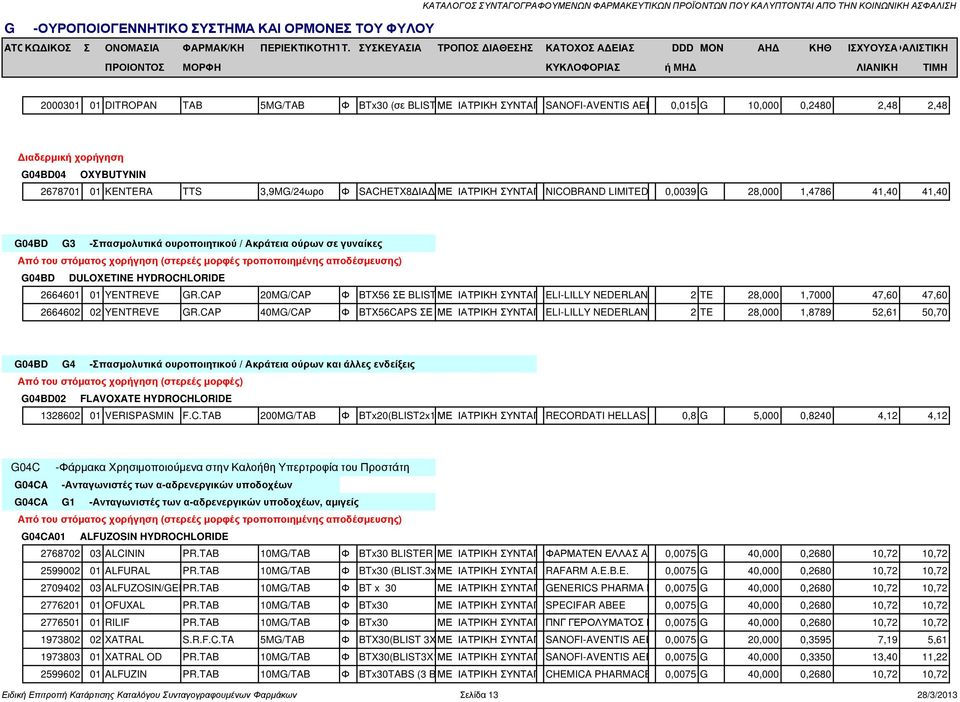Select the ALFUZOSIN HYDROCHLORIDE heading
Image resolution: width=960 pixels, height=702 pixels.
pyautogui.click(x=154, y=537)
